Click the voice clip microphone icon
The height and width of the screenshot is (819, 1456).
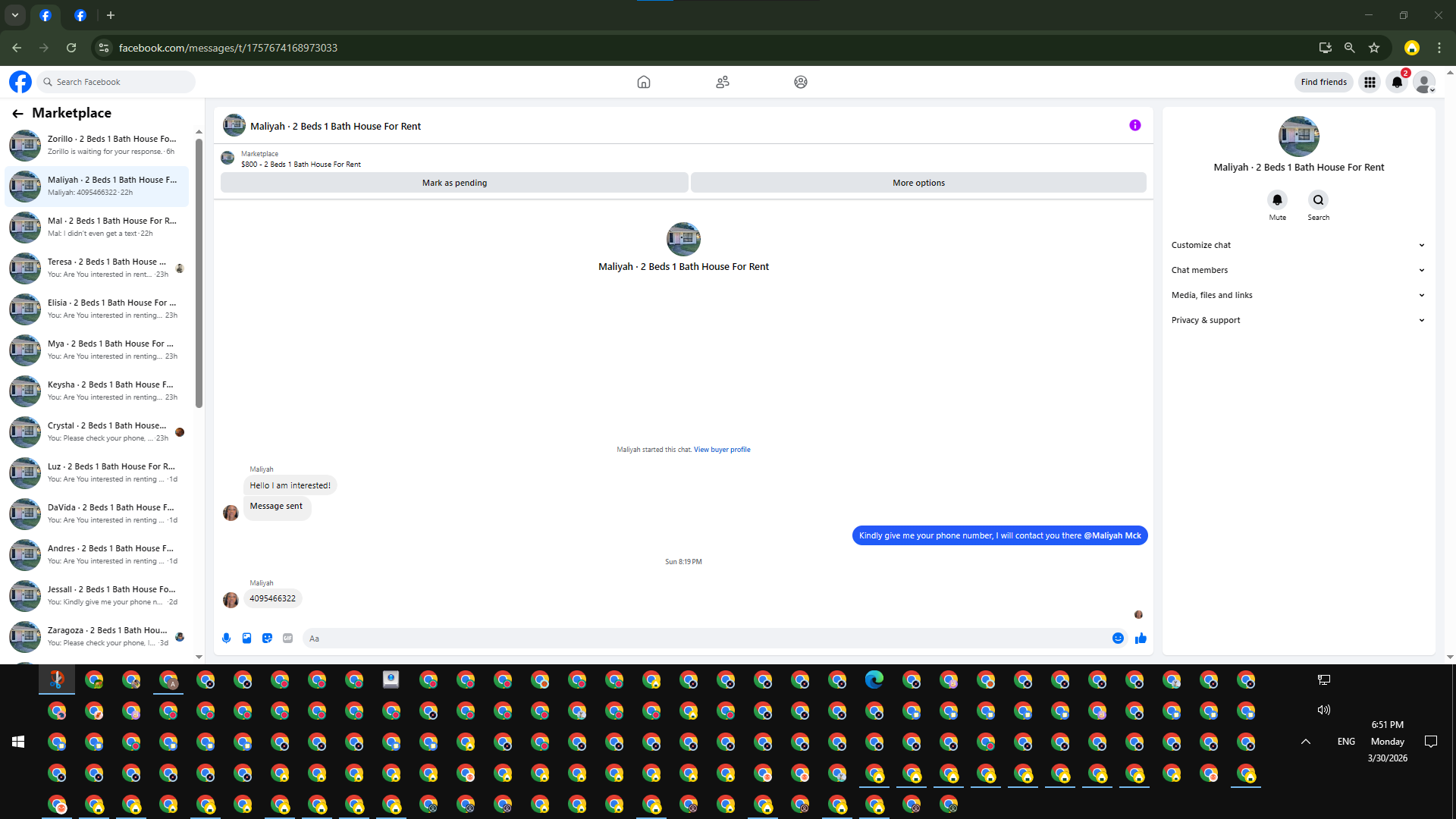226,639
